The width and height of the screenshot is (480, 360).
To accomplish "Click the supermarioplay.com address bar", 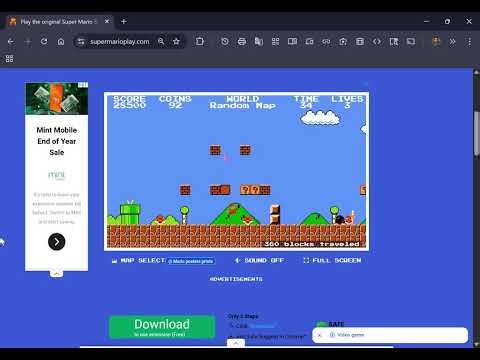I will click(119, 42).
